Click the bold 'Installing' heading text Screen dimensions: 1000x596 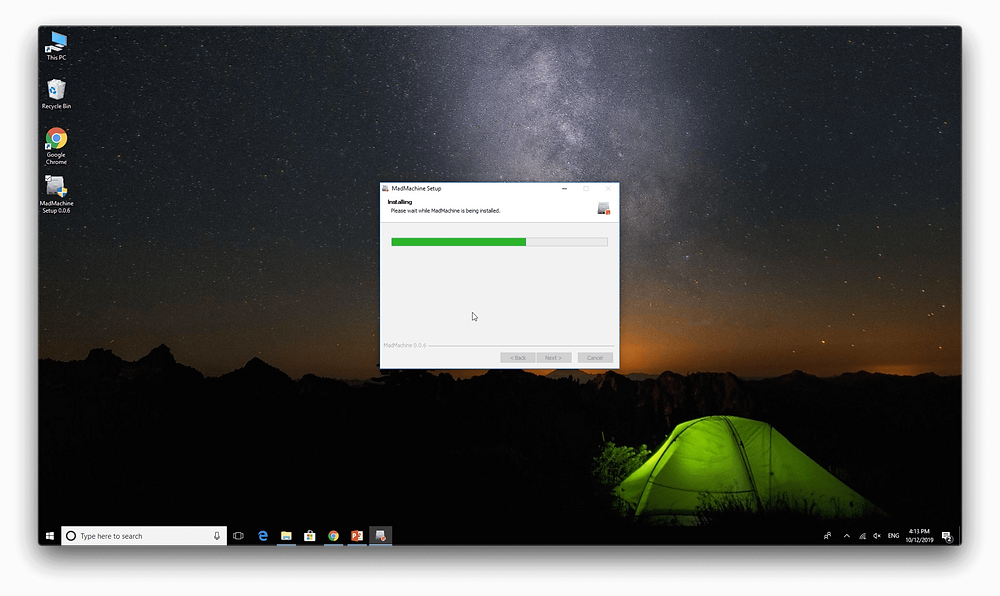pyautogui.click(x=400, y=202)
